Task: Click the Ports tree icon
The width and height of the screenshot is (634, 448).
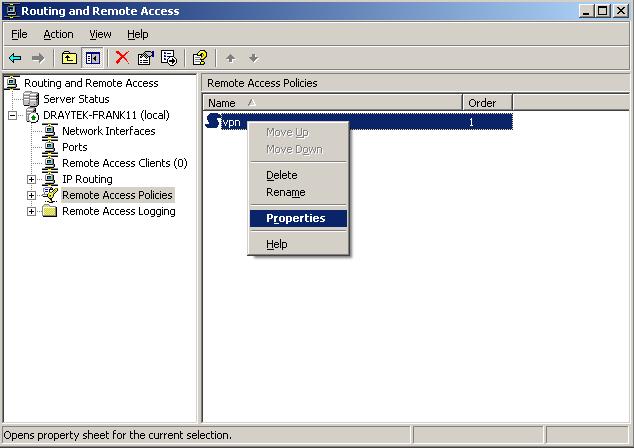Action: click(x=50, y=147)
